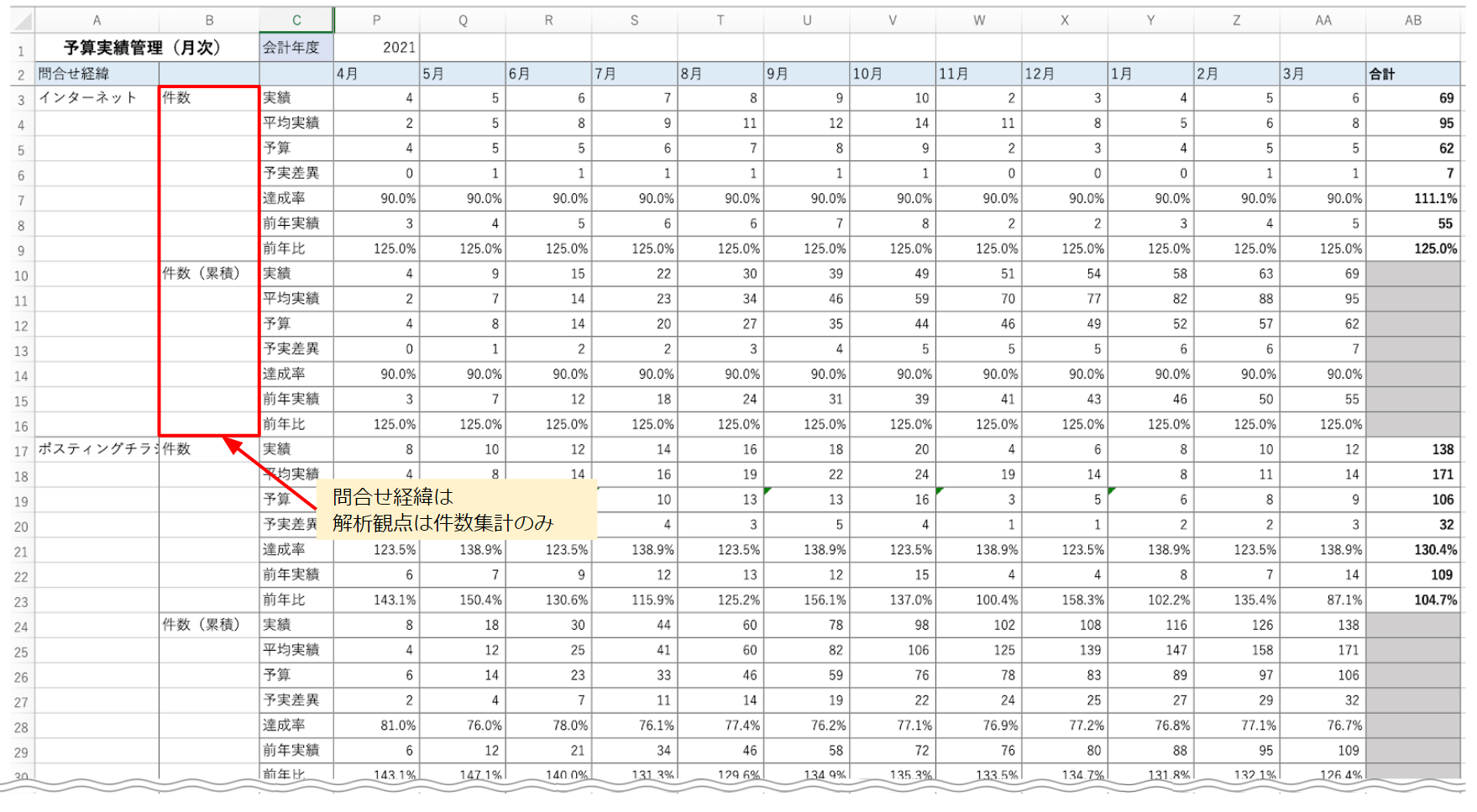Select the インターネット cell
Viewport: 1477px width, 812px height.
tap(97, 98)
